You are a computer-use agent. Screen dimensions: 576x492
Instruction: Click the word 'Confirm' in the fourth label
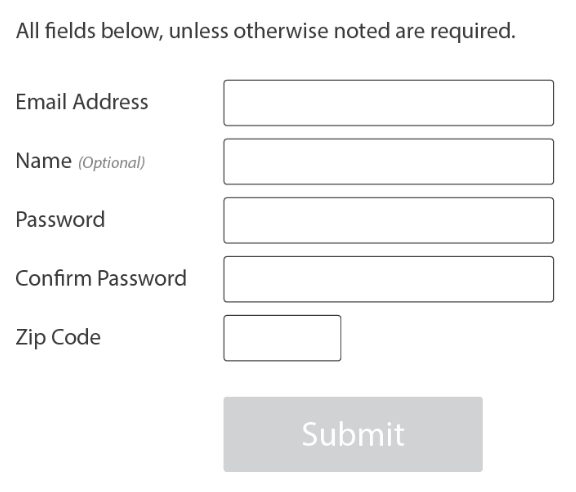[x=53, y=278]
